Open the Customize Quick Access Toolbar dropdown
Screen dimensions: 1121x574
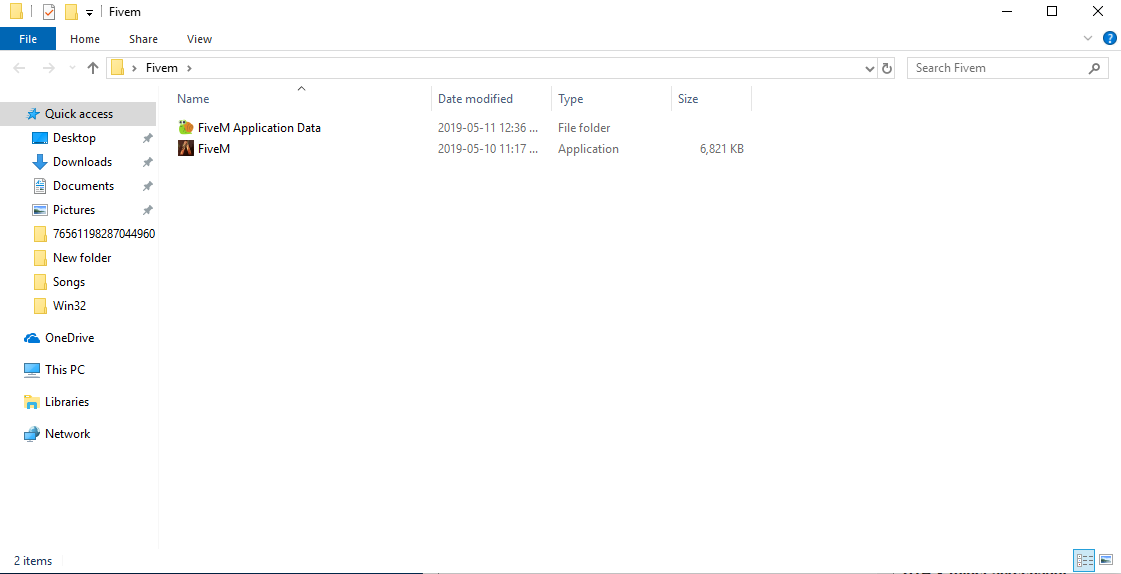click(89, 13)
